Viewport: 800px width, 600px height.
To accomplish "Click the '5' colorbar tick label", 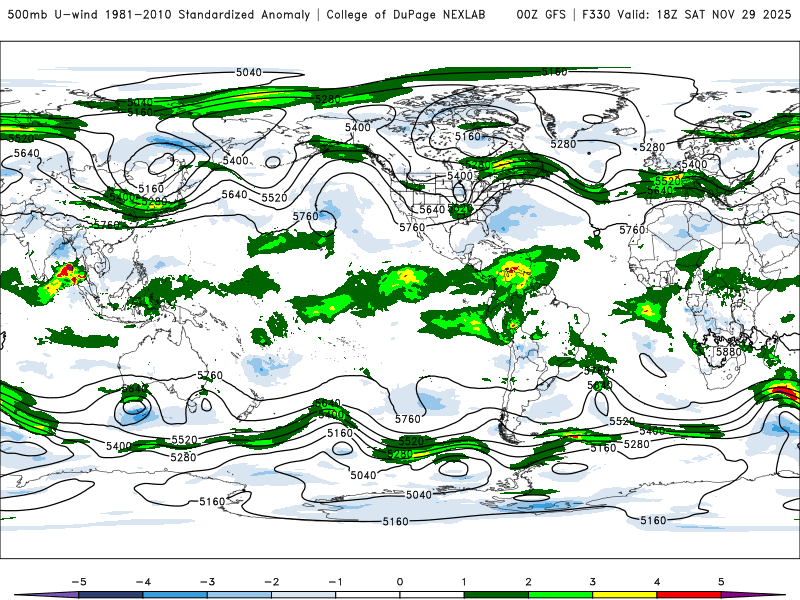I will 721,582.
